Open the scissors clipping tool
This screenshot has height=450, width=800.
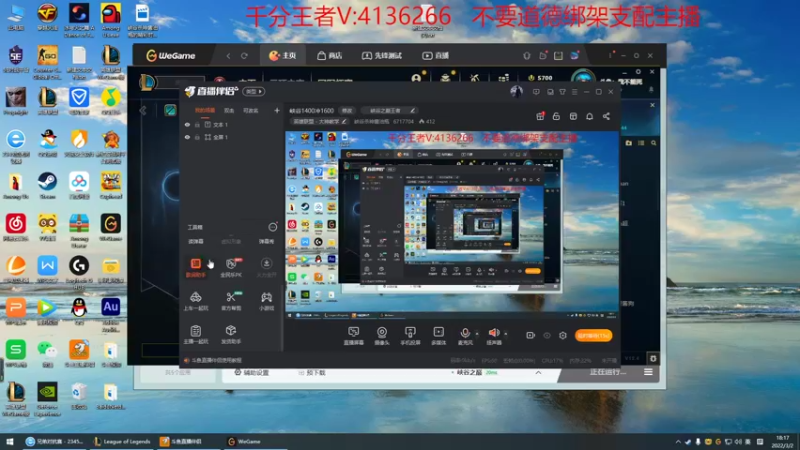pyautogui.click(x=231, y=301)
